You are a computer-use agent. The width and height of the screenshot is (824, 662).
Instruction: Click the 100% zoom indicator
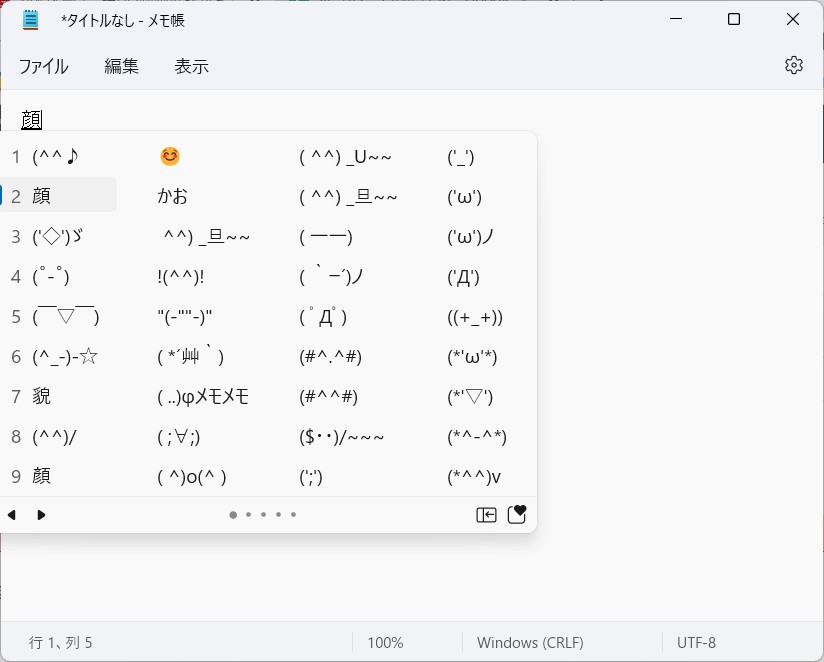click(384, 642)
